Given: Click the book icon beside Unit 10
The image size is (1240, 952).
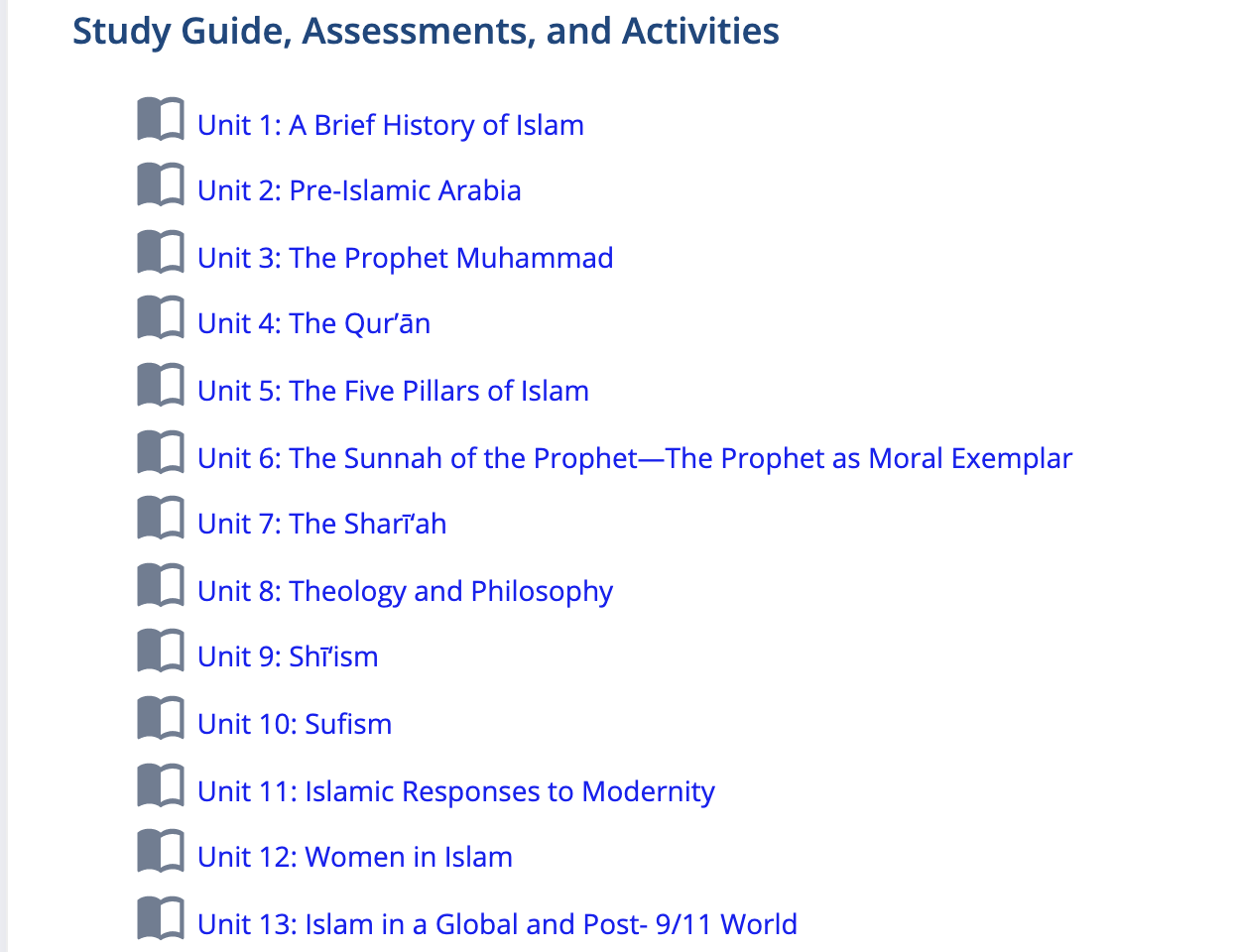Looking at the screenshot, I should click(160, 718).
